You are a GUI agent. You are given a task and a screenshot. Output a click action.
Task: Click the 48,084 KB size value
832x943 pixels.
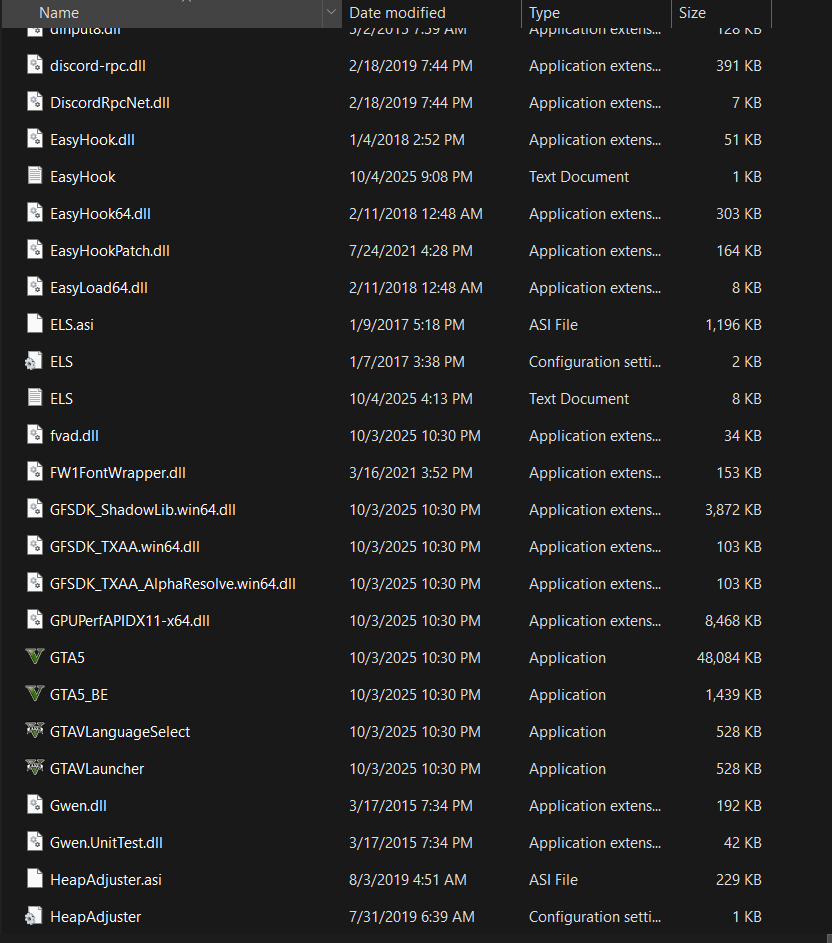point(729,658)
